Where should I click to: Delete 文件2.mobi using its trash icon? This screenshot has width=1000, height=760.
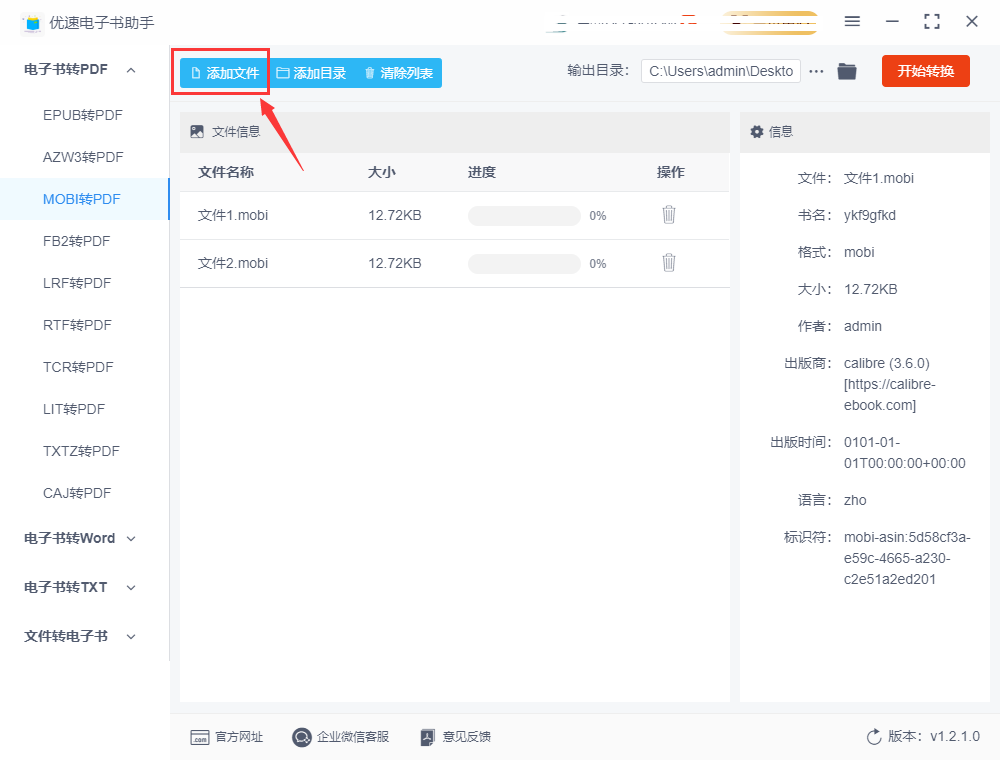[x=669, y=263]
